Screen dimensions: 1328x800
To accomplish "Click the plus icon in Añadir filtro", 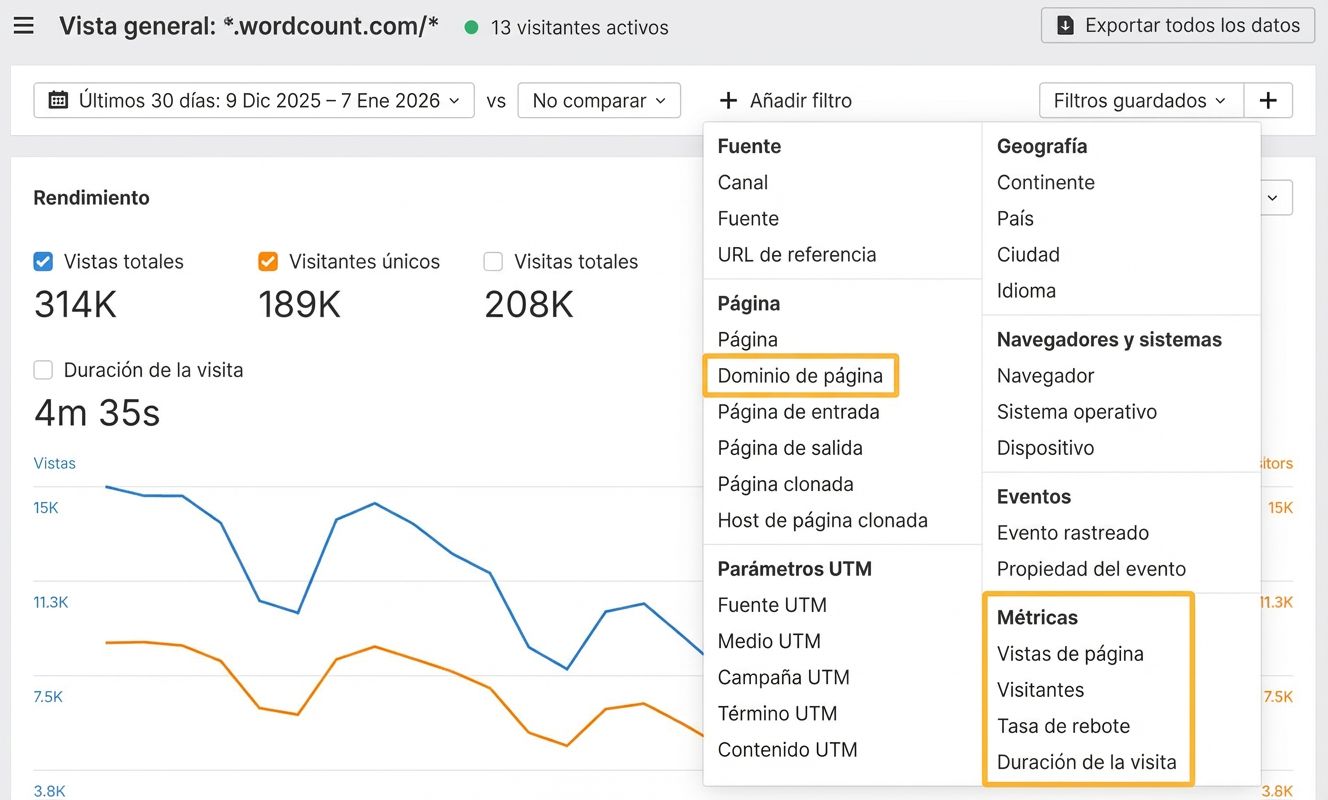I will pos(730,101).
